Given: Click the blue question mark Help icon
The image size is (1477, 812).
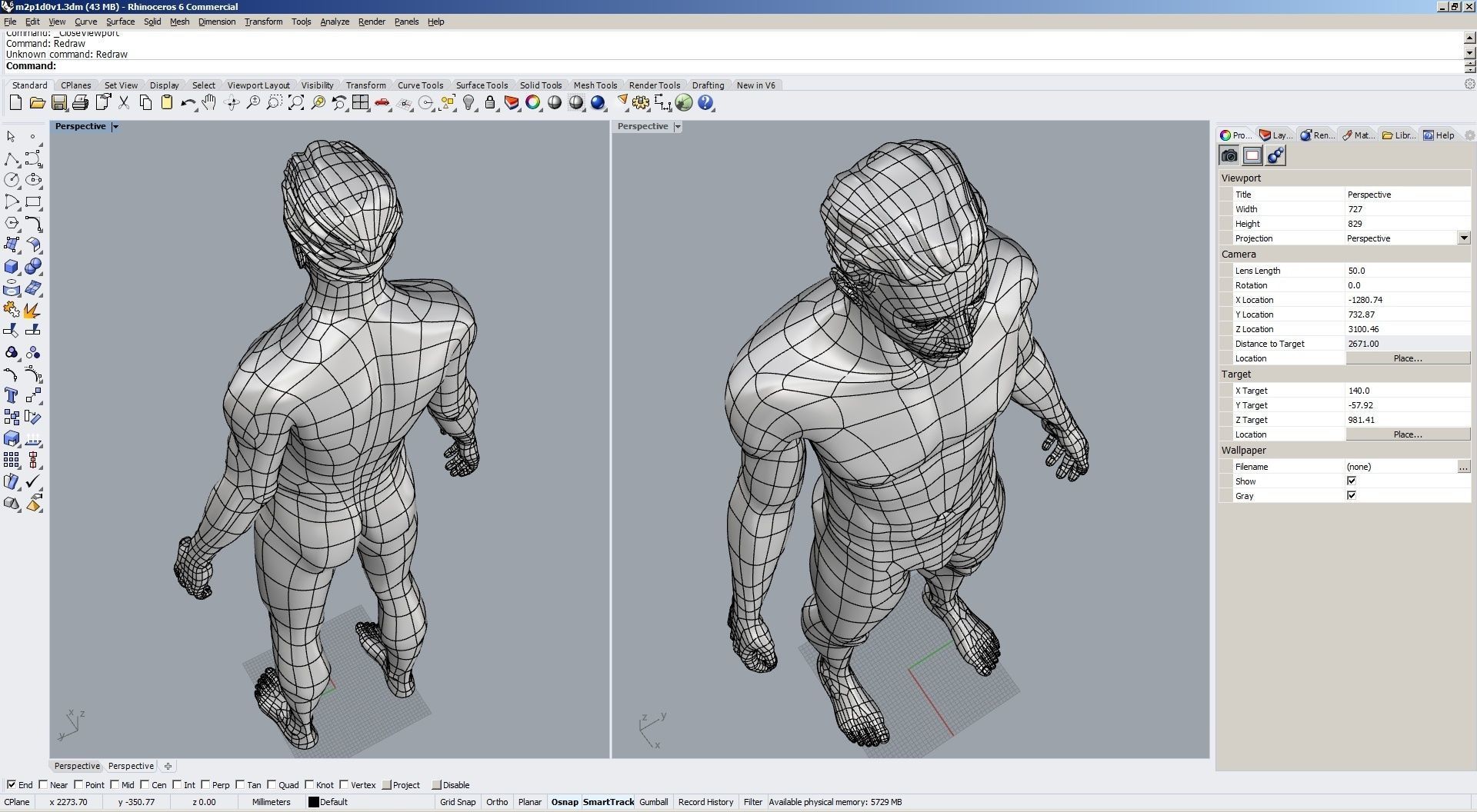Looking at the screenshot, I should (705, 102).
